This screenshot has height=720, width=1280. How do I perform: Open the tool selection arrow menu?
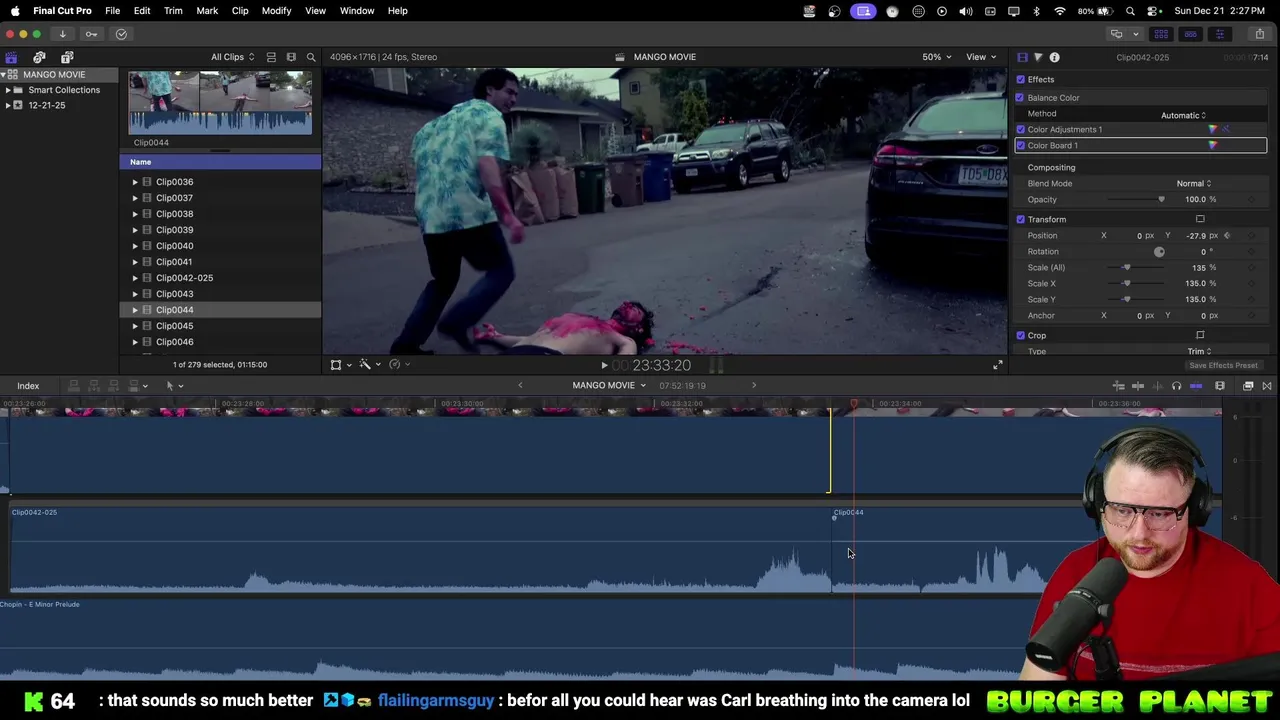point(174,386)
